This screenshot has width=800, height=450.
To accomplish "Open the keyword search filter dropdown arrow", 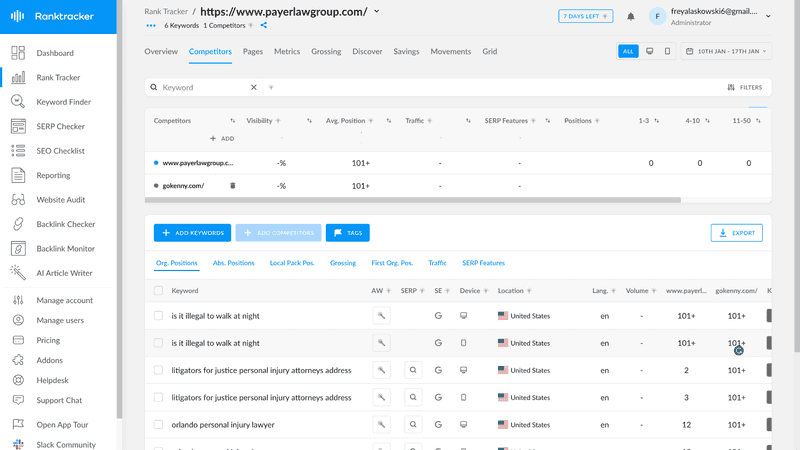I will 271,88.
